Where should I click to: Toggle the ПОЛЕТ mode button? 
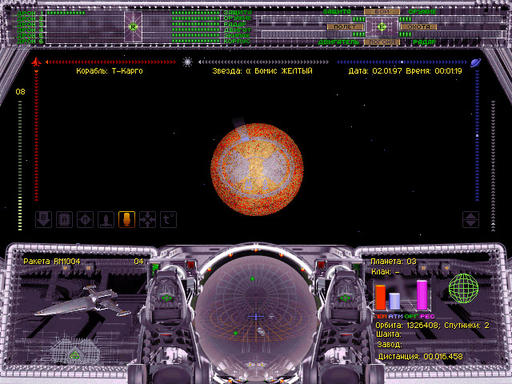344,27
